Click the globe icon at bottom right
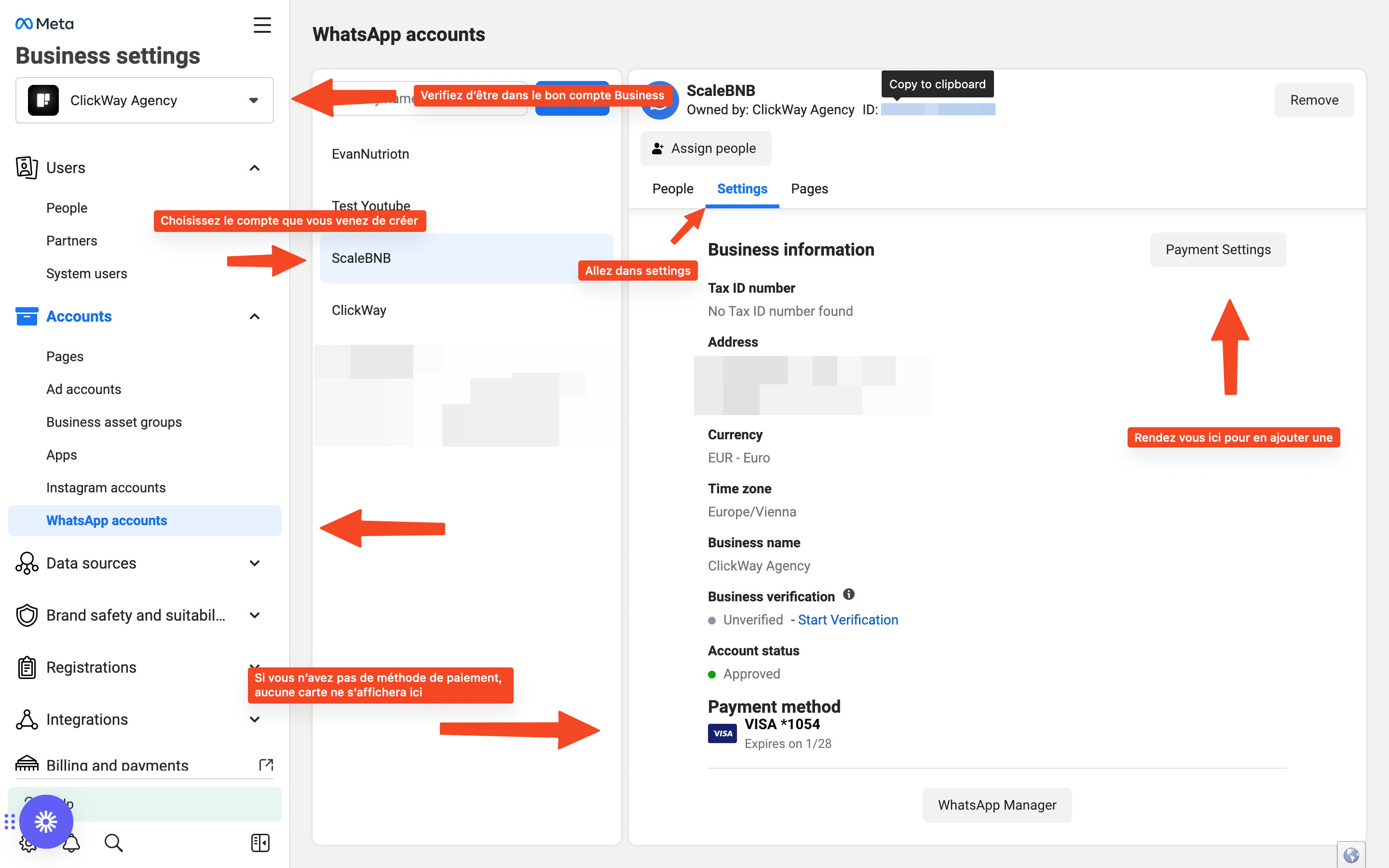 (1351, 855)
